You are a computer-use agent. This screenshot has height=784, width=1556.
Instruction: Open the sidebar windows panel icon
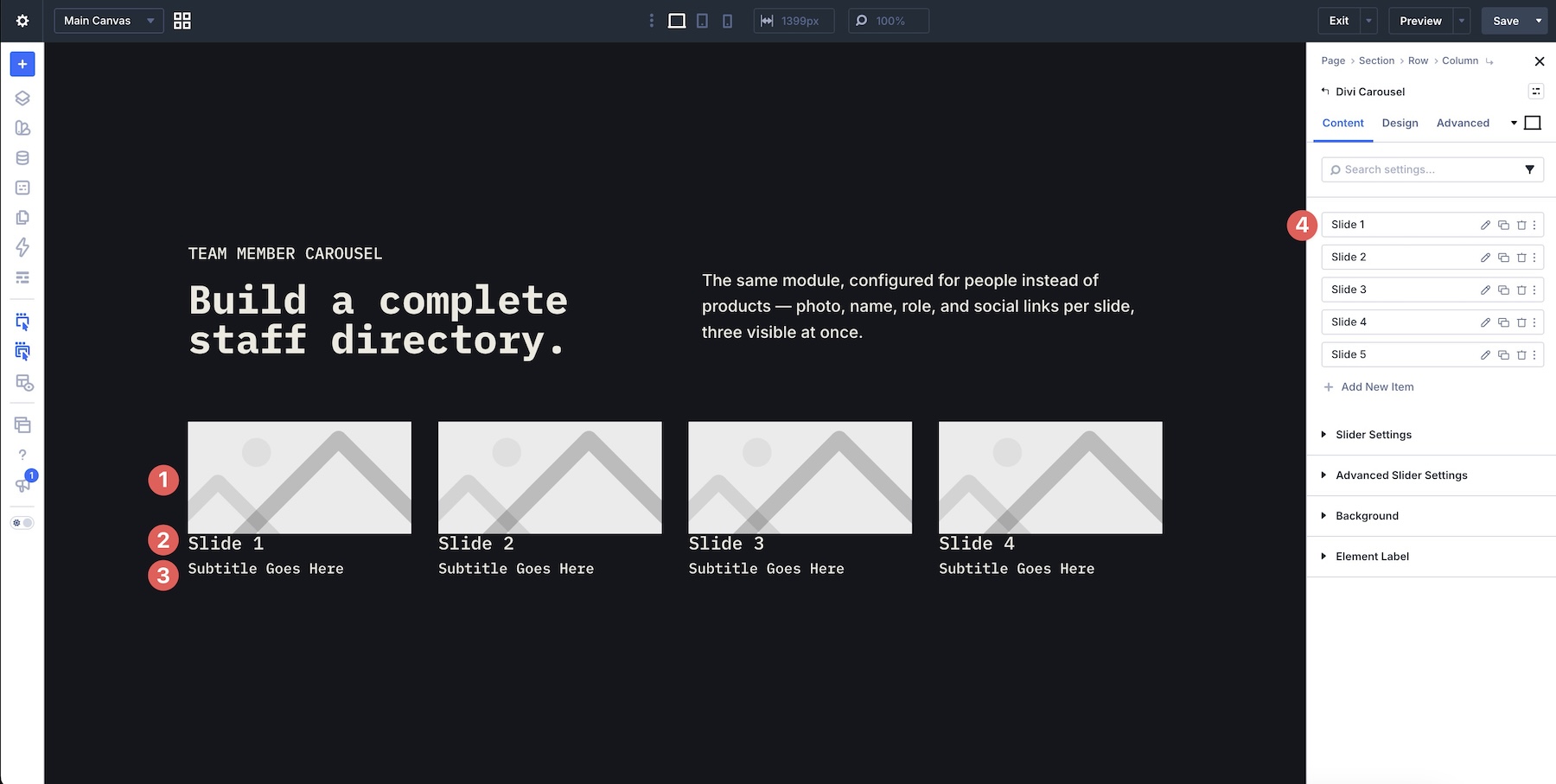coord(22,425)
